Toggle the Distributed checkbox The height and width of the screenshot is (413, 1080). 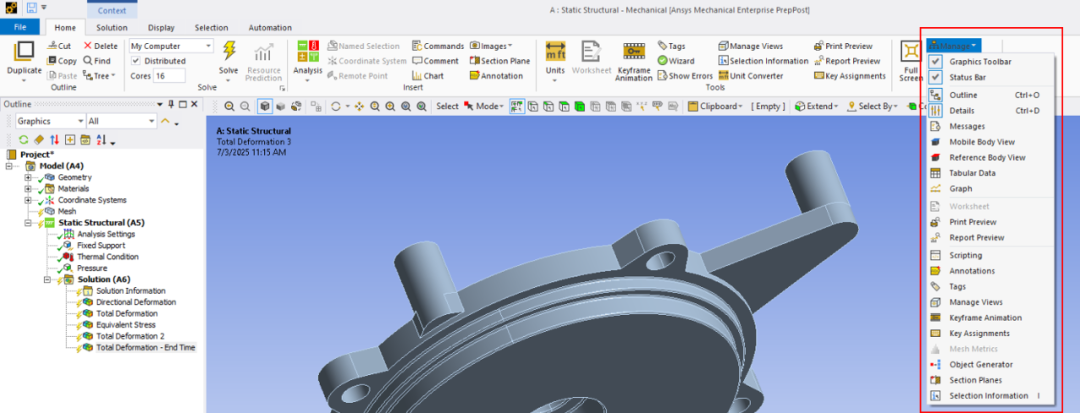(x=135, y=61)
